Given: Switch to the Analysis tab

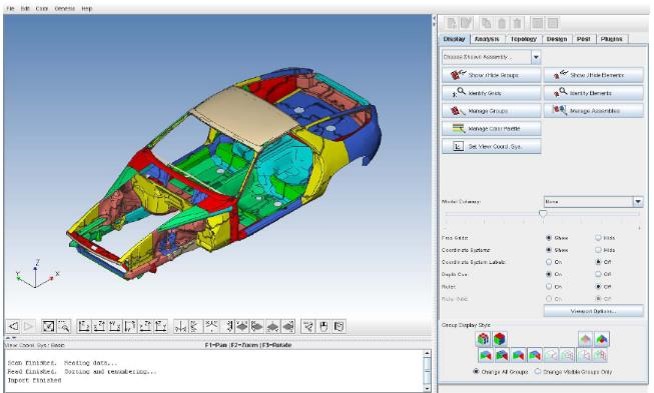Looking at the screenshot, I should click(x=487, y=39).
